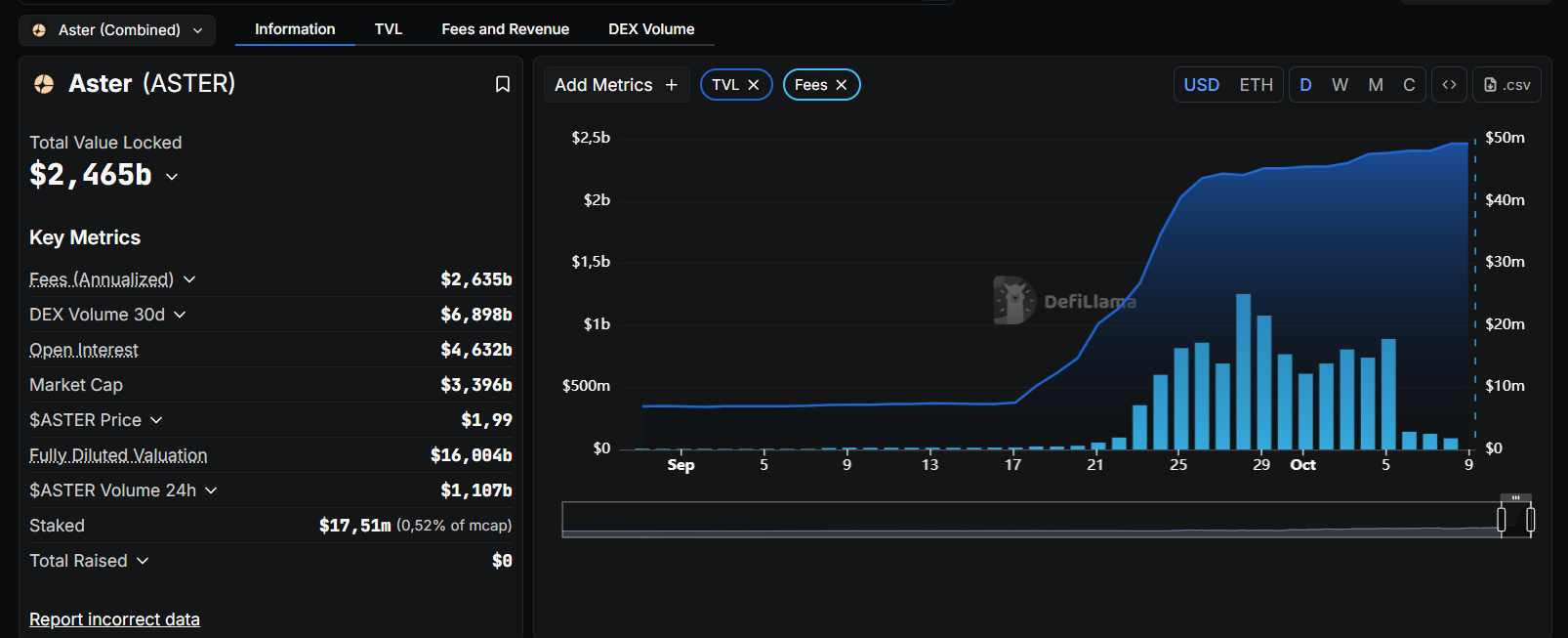The image size is (1568, 638).
Task: Download chart data as .csv
Action: coord(1506,85)
